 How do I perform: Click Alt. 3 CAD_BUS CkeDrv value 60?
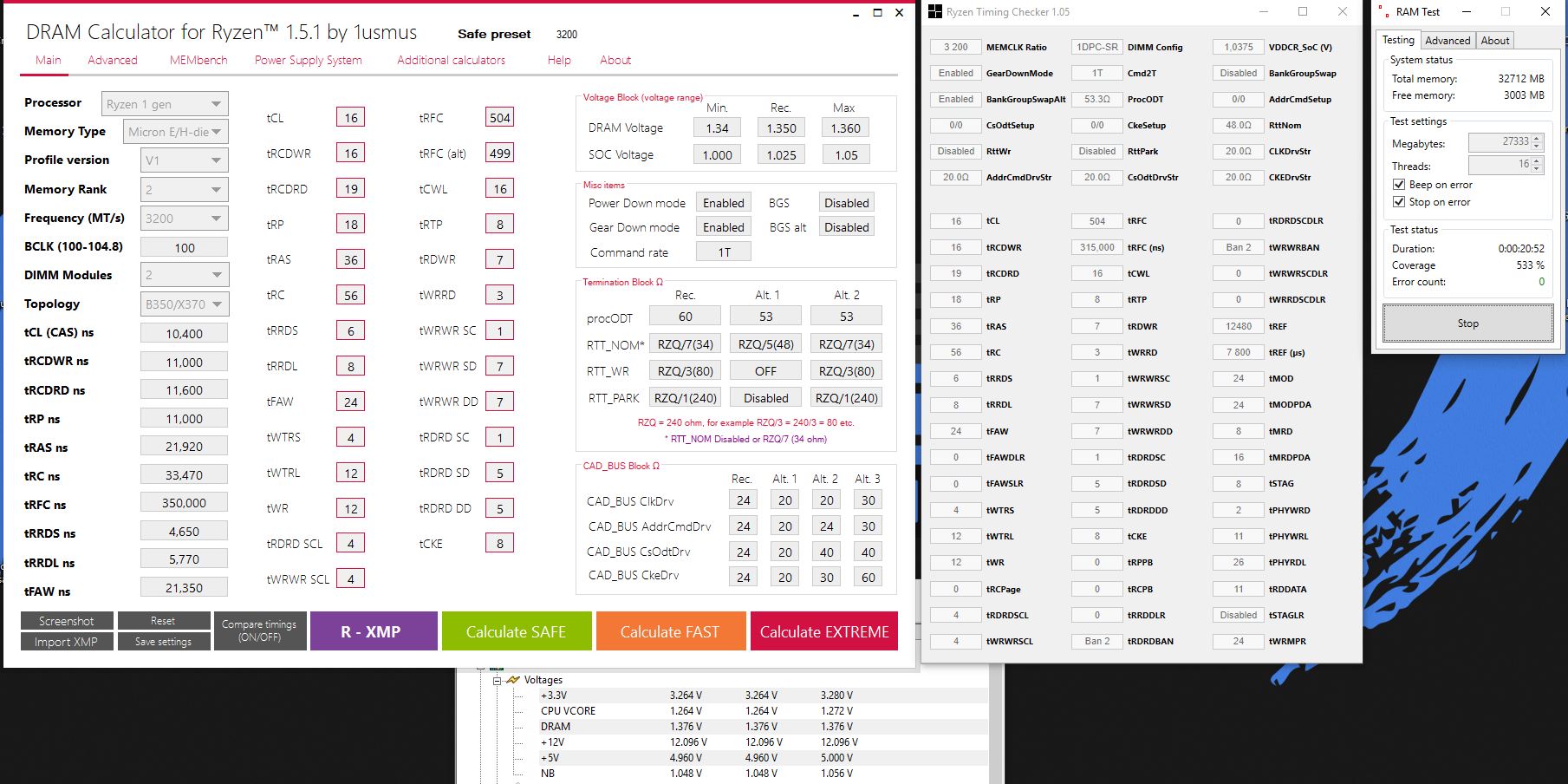(869, 577)
